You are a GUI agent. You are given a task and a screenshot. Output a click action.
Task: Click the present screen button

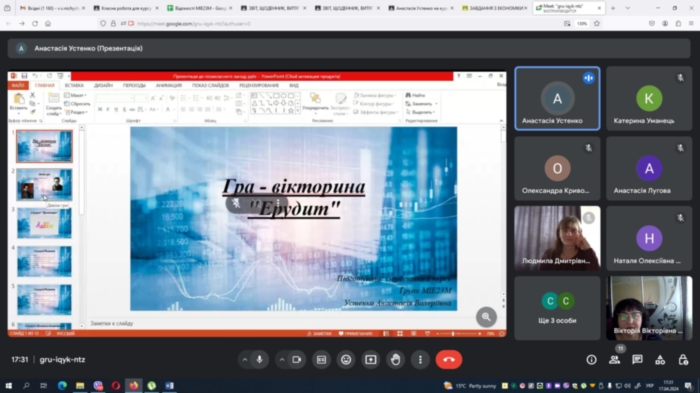pyautogui.click(x=371, y=360)
